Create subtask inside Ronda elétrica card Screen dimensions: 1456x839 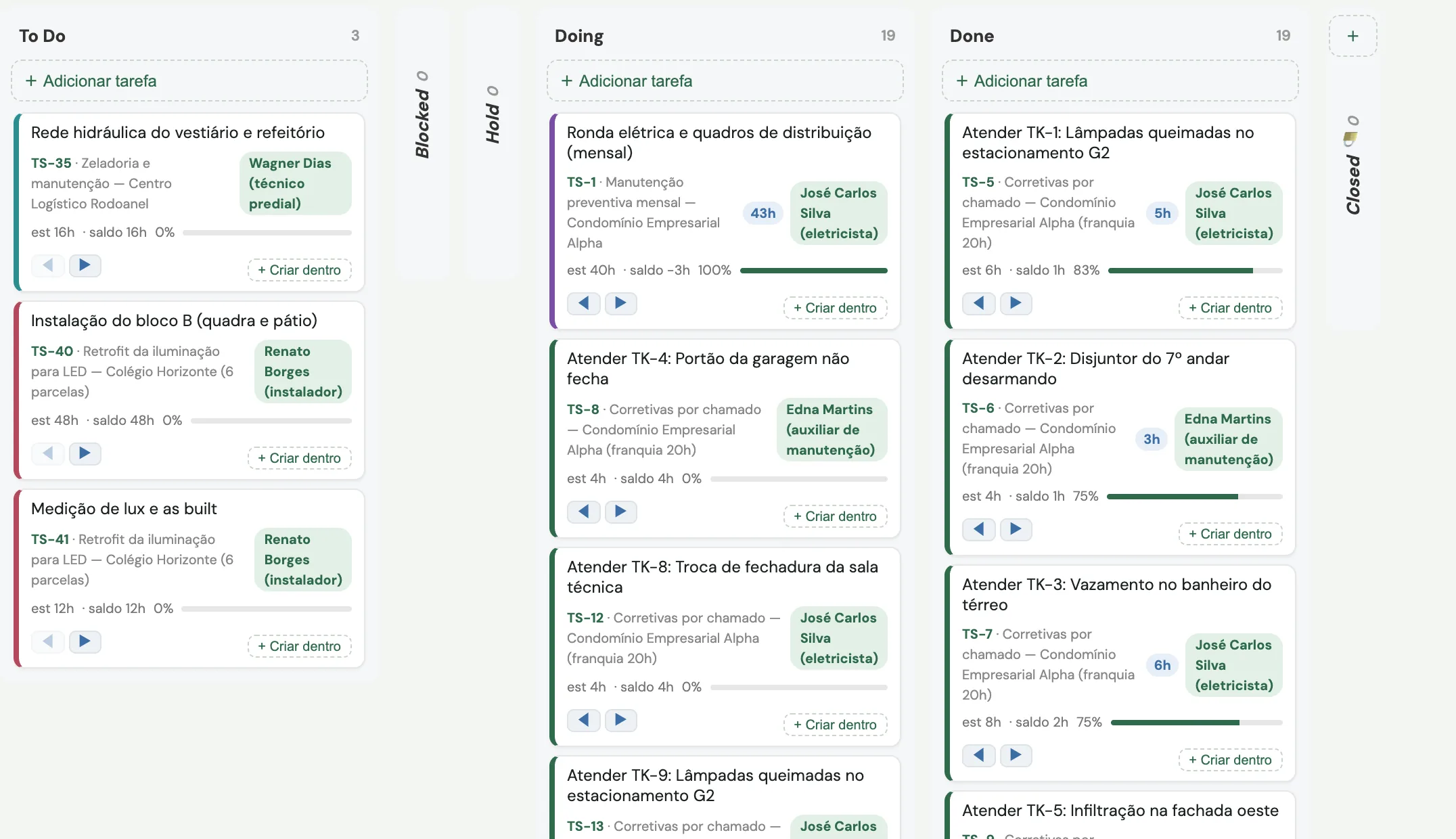[836, 308]
